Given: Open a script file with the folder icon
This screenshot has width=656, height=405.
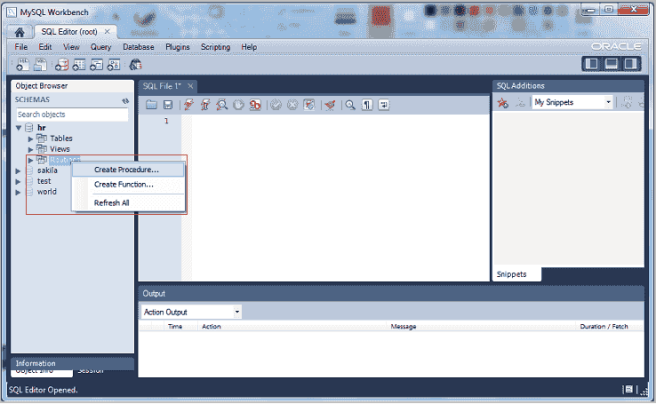Looking at the screenshot, I should (151, 105).
